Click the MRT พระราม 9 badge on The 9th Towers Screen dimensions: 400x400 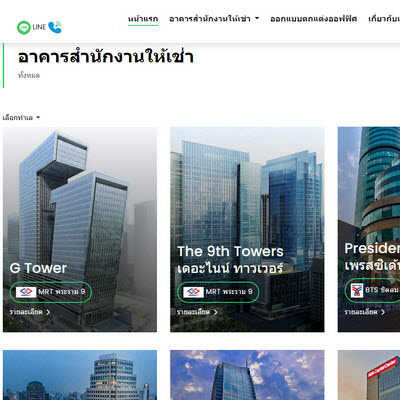218,292
